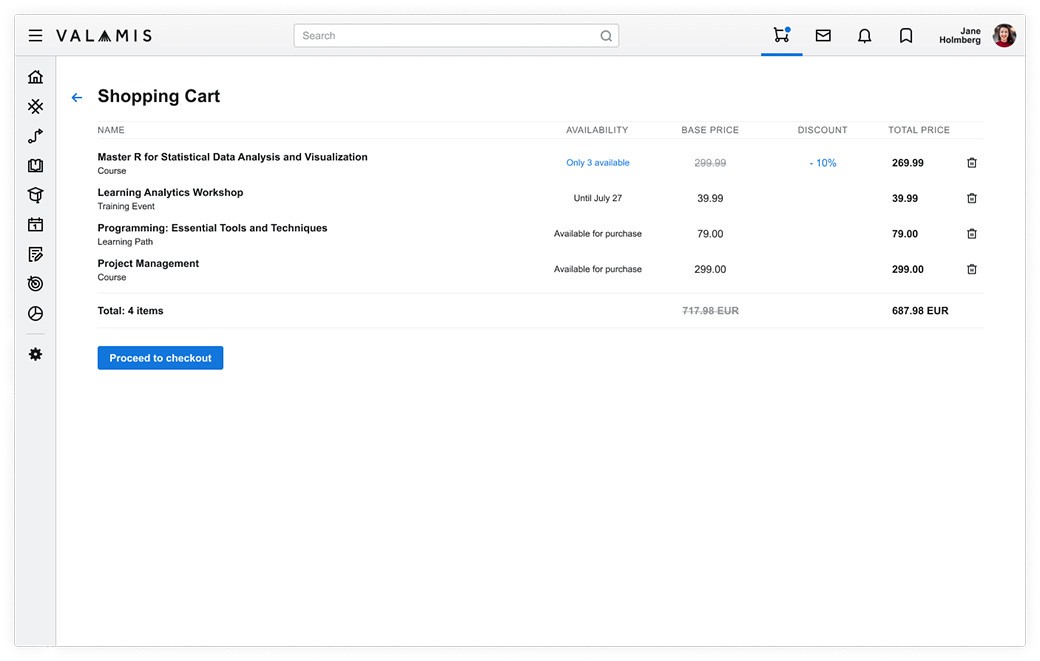Click the AVAILABILITY column header
Image resolution: width=1040 pixels, height=661 pixels.
tap(597, 130)
